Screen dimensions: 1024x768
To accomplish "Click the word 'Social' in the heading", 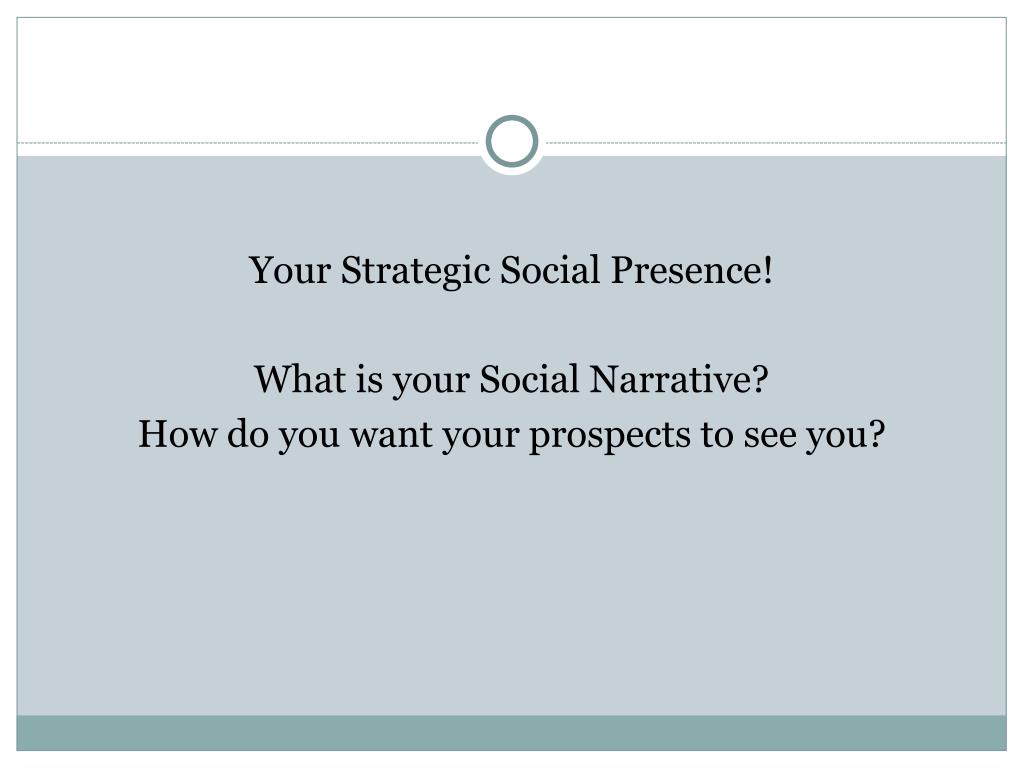I will pos(550,270).
